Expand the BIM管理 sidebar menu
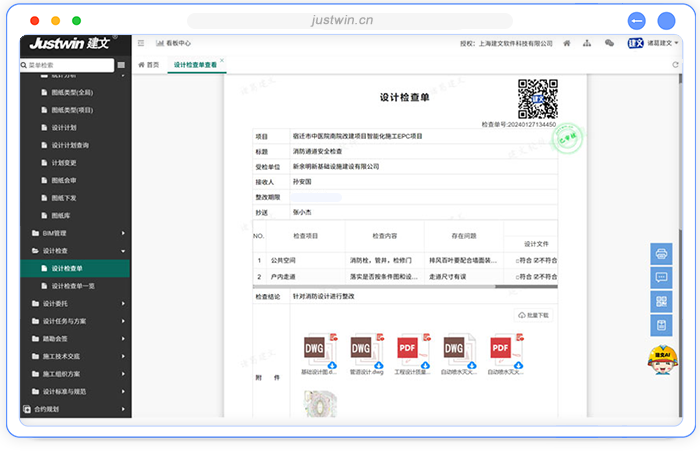Screen dimensions: 700x454 tap(75, 233)
